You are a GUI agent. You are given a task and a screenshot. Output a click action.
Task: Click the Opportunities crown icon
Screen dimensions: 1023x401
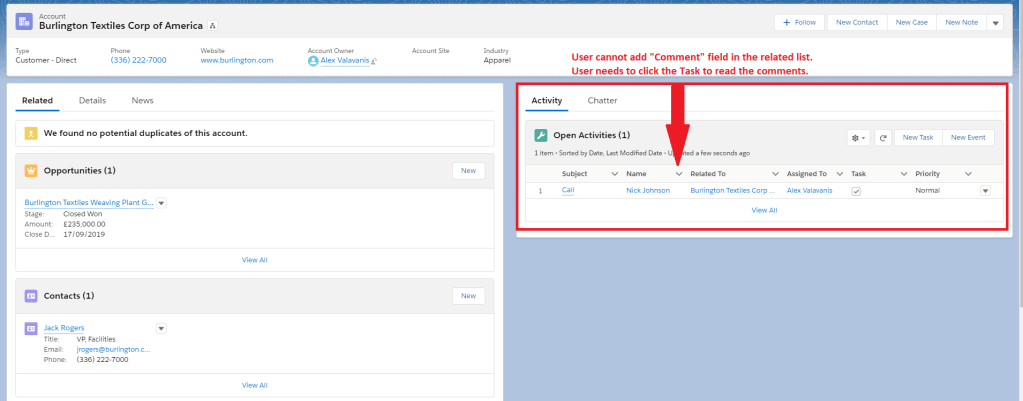click(x=31, y=170)
